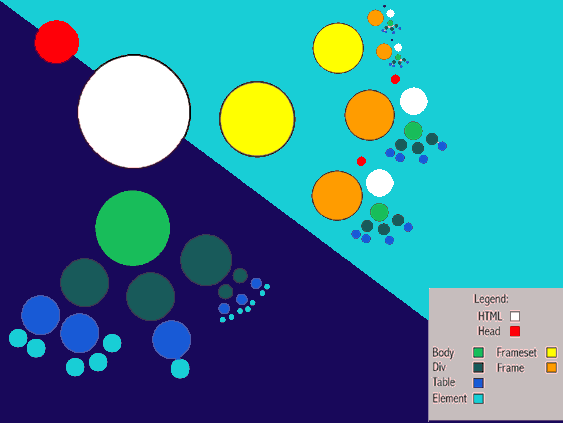Click the Element label in legend
This screenshot has width=563, height=423.
pos(450,398)
